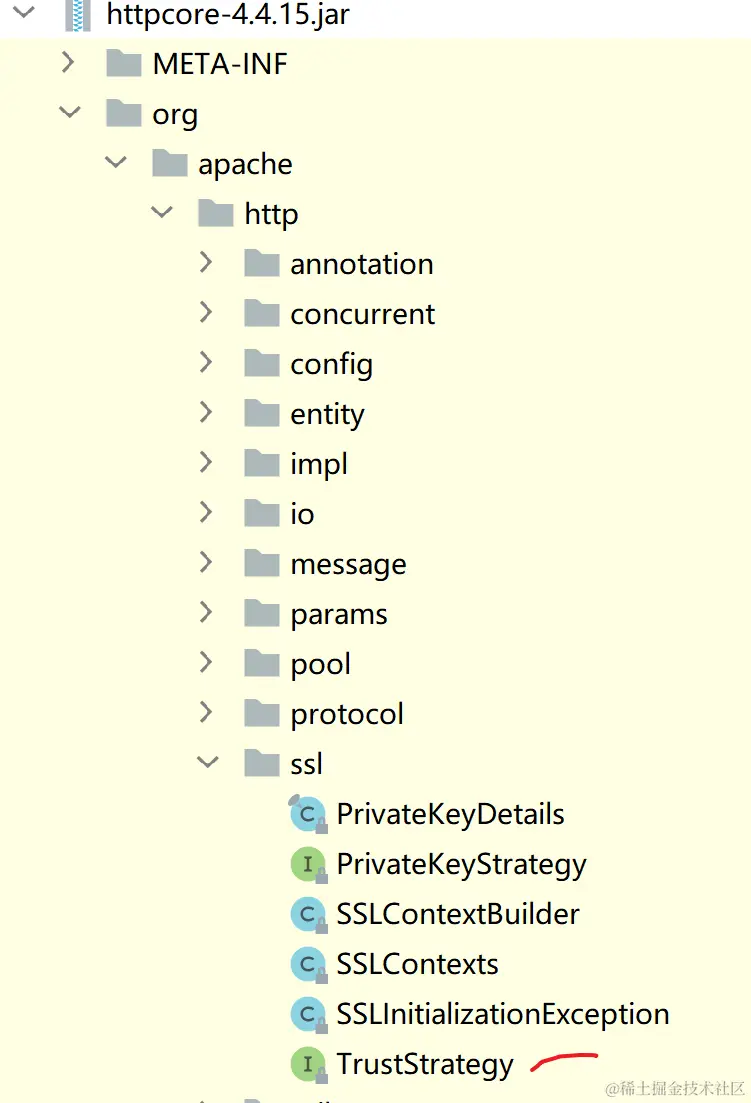Image resolution: width=751 pixels, height=1103 pixels.
Task: Expand the annotation package
Action: tap(206, 263)
